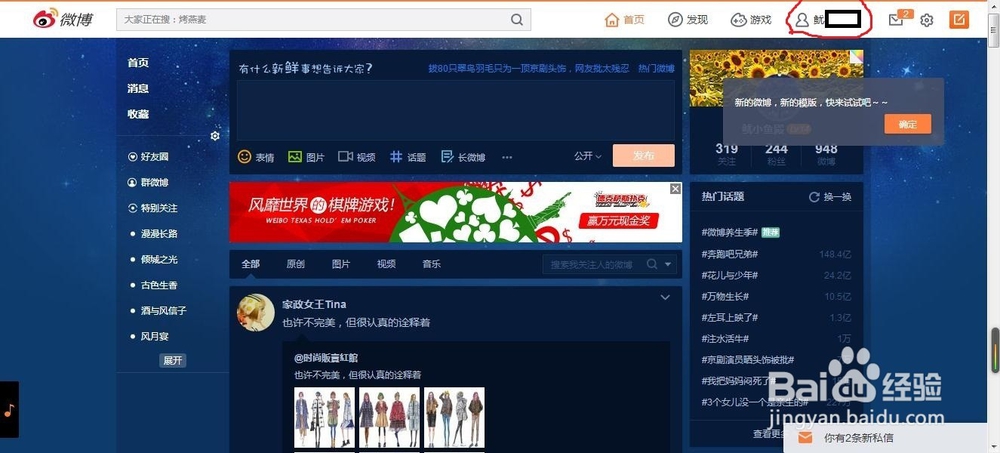Insert a topic via 话题 icon
The image size is (1000, 453).
[x=408, y=157]
